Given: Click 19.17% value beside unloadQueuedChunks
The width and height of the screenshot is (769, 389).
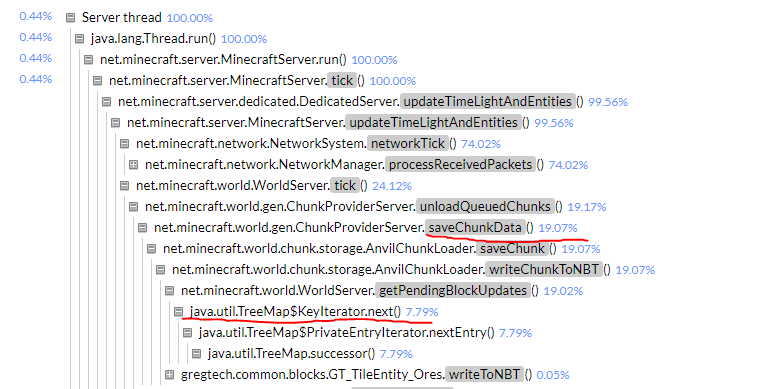Looking at the screenshot, I should coord(587,207).
